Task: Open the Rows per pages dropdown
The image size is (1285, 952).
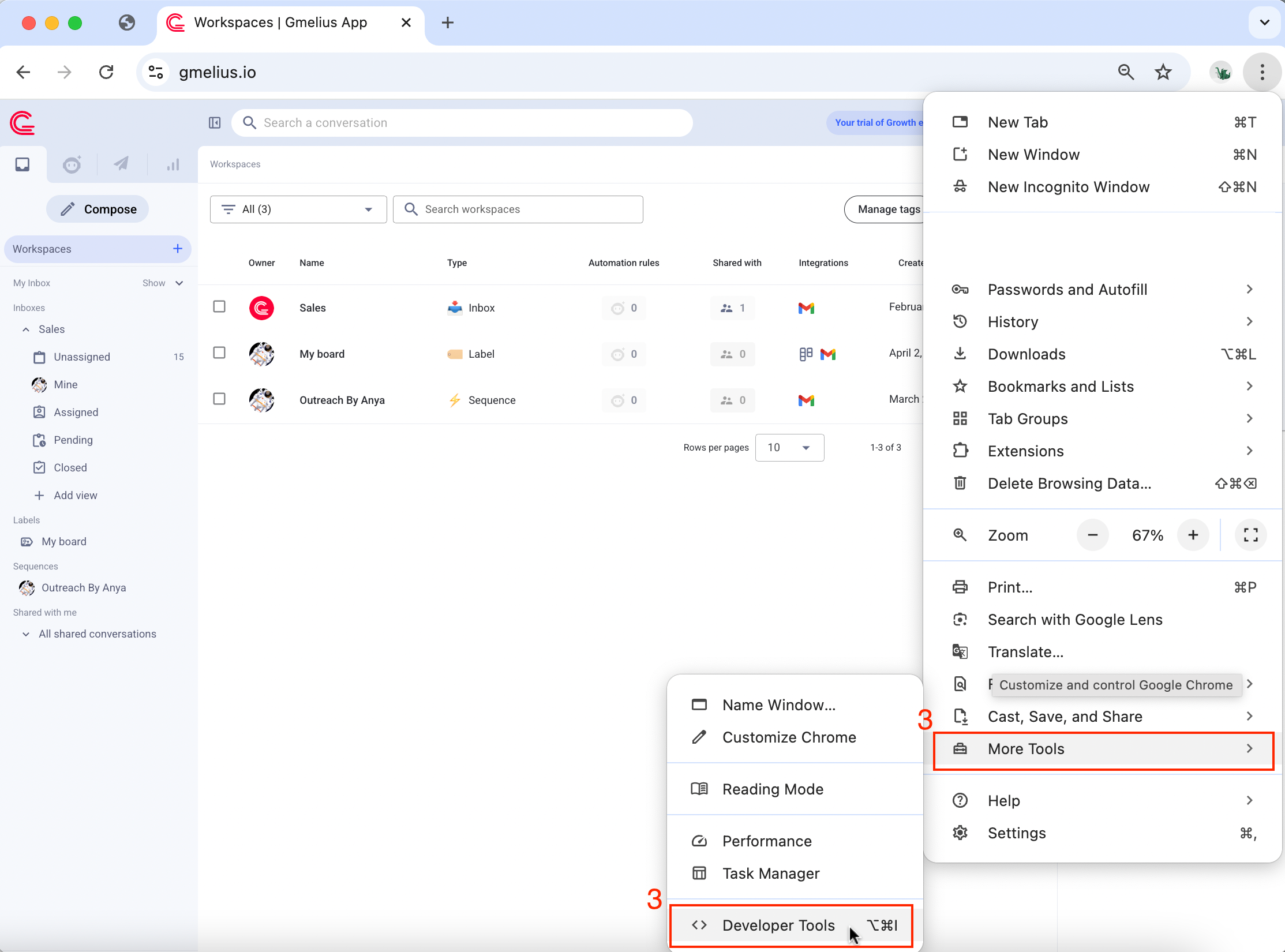Action: (789, 448)
